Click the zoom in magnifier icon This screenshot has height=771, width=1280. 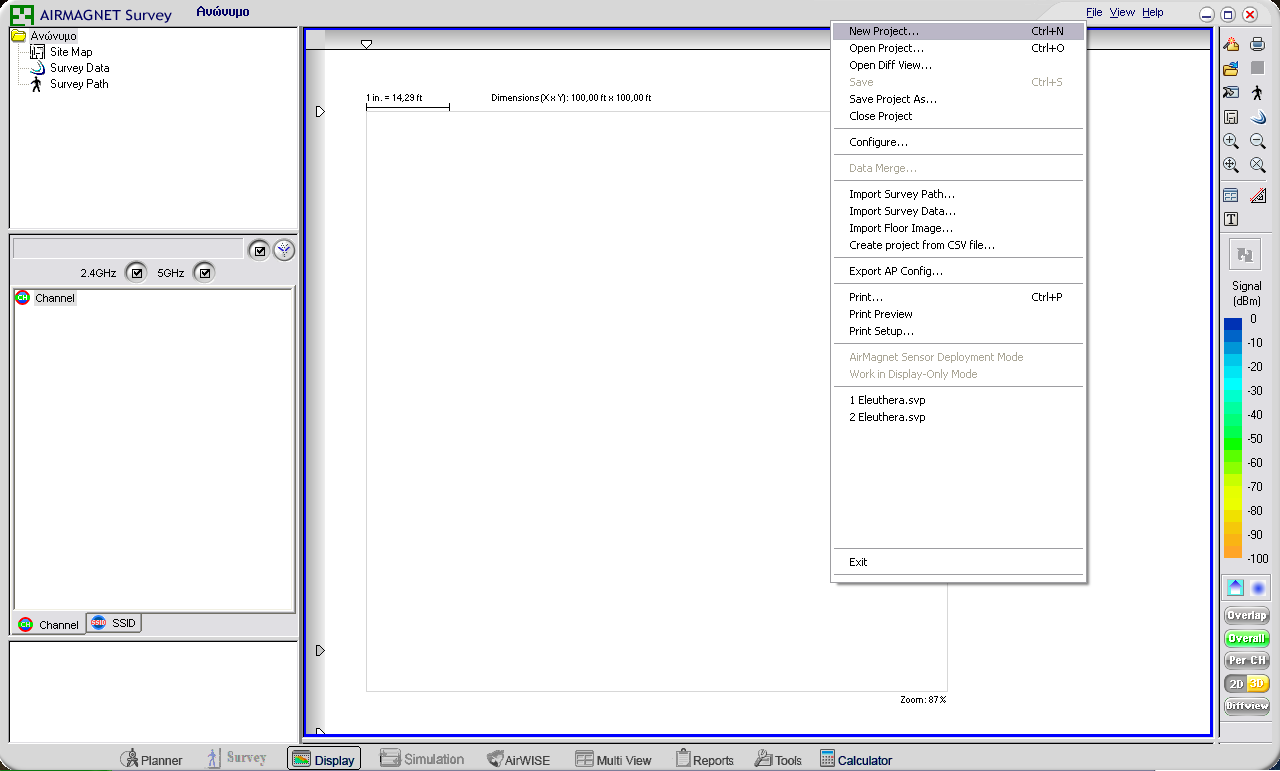[1231, 141]
